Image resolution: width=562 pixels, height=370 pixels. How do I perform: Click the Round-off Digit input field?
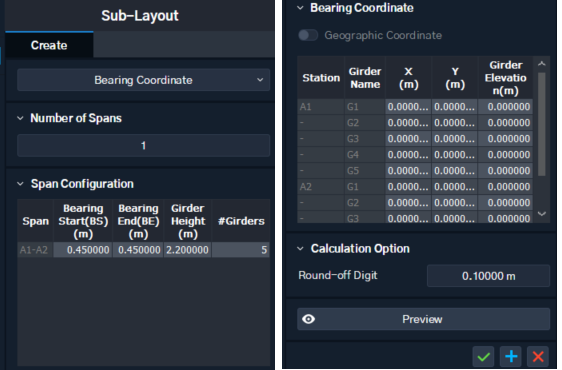pyautogui.click(x=488, y=276)
